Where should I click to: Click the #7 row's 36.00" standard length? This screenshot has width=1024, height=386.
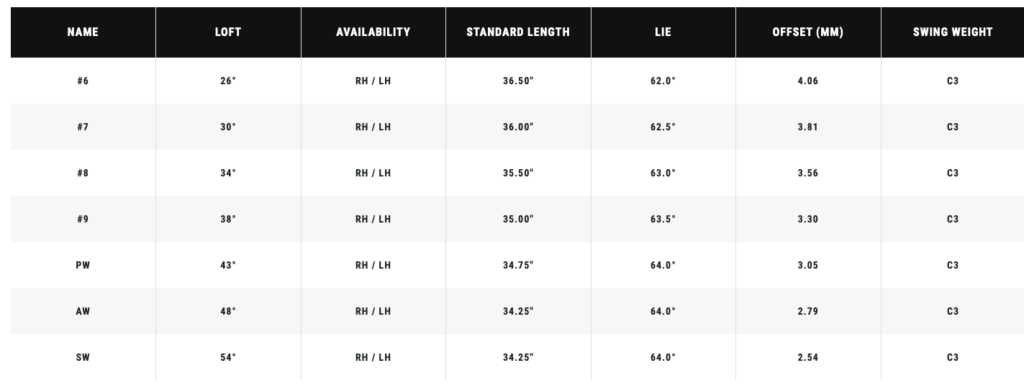pos(518,127)
